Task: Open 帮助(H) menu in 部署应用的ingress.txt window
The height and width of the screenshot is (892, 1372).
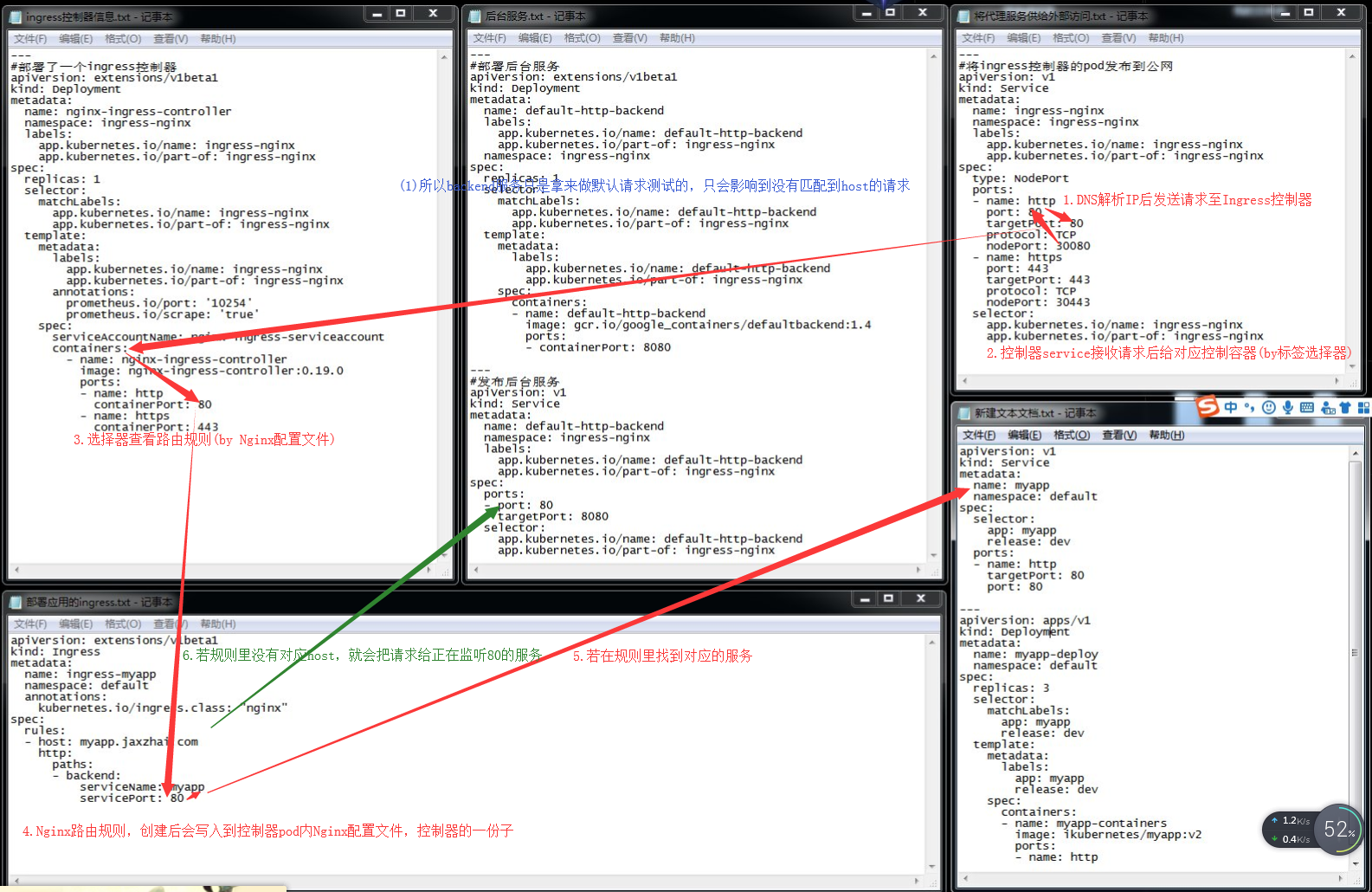Action: [x=218, y=624]
